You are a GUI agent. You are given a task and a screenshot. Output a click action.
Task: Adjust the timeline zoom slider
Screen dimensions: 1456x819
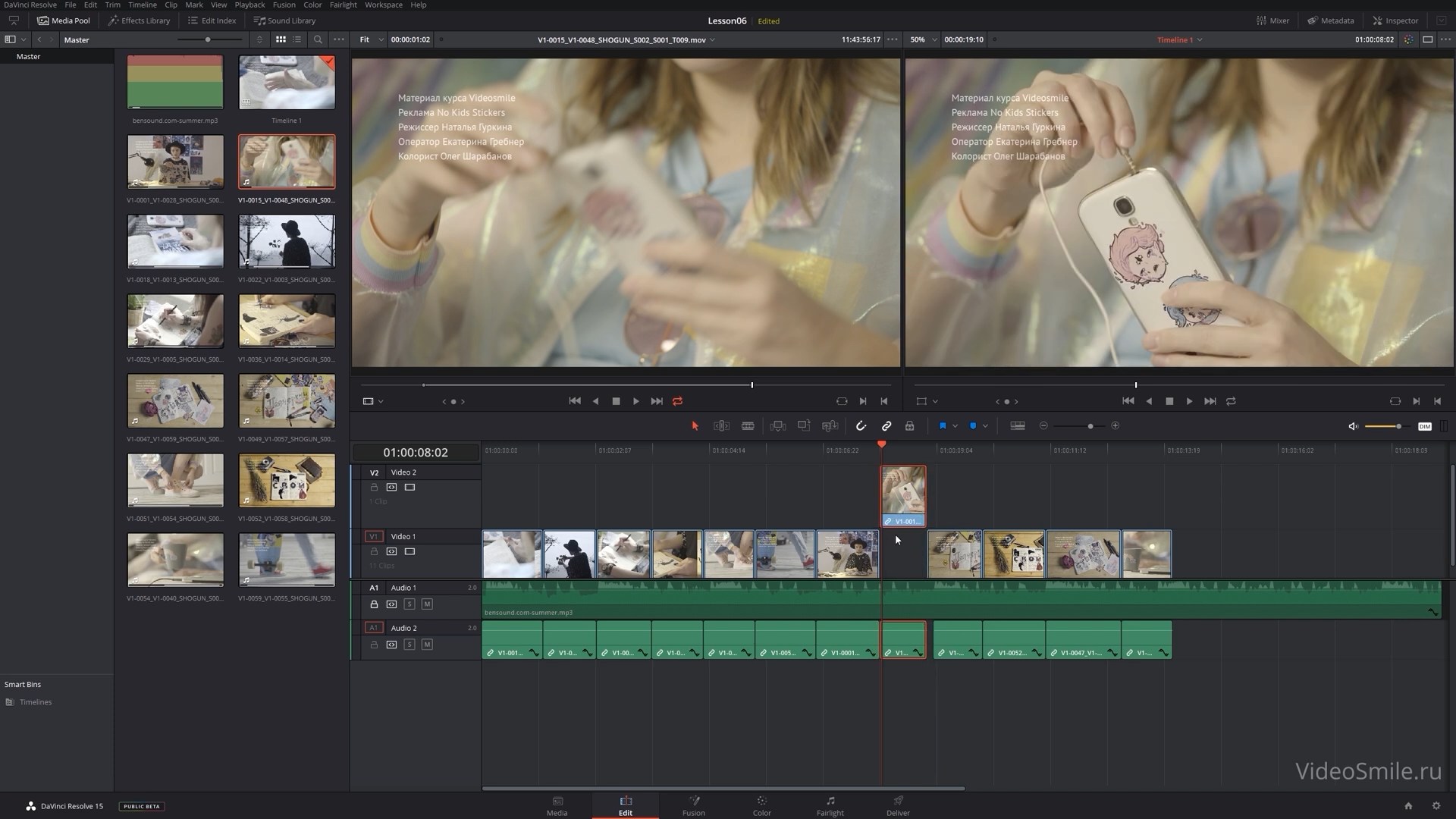coord(1090,426)
